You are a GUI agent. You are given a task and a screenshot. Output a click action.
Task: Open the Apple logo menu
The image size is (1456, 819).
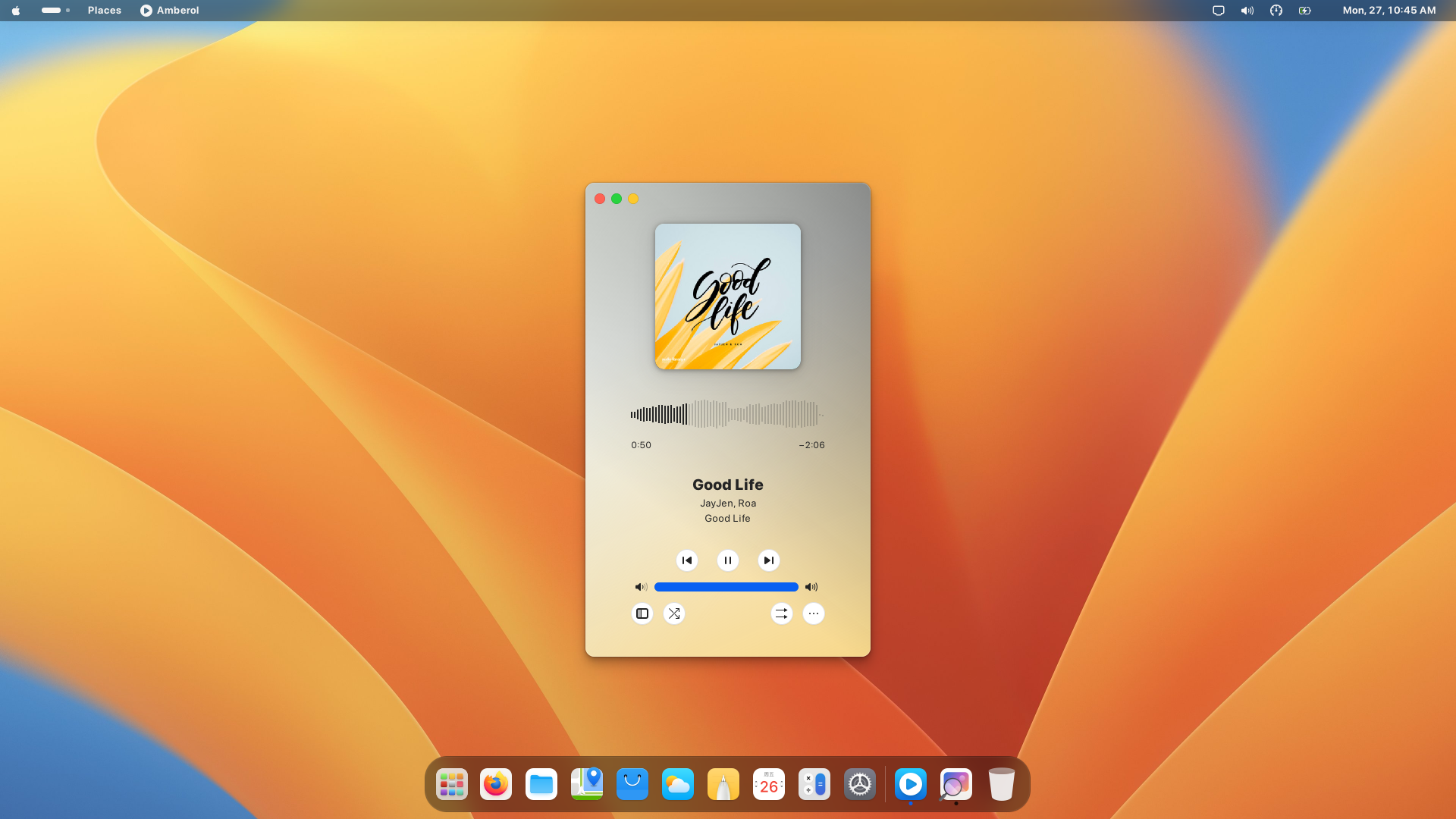point(16,11)
